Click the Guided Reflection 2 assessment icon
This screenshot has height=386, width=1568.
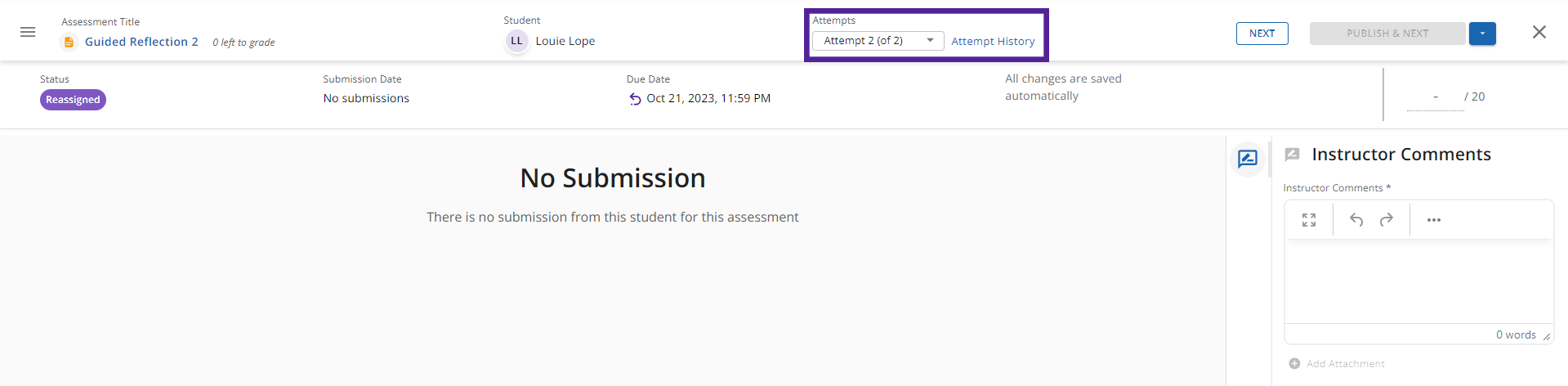[69, 42]
